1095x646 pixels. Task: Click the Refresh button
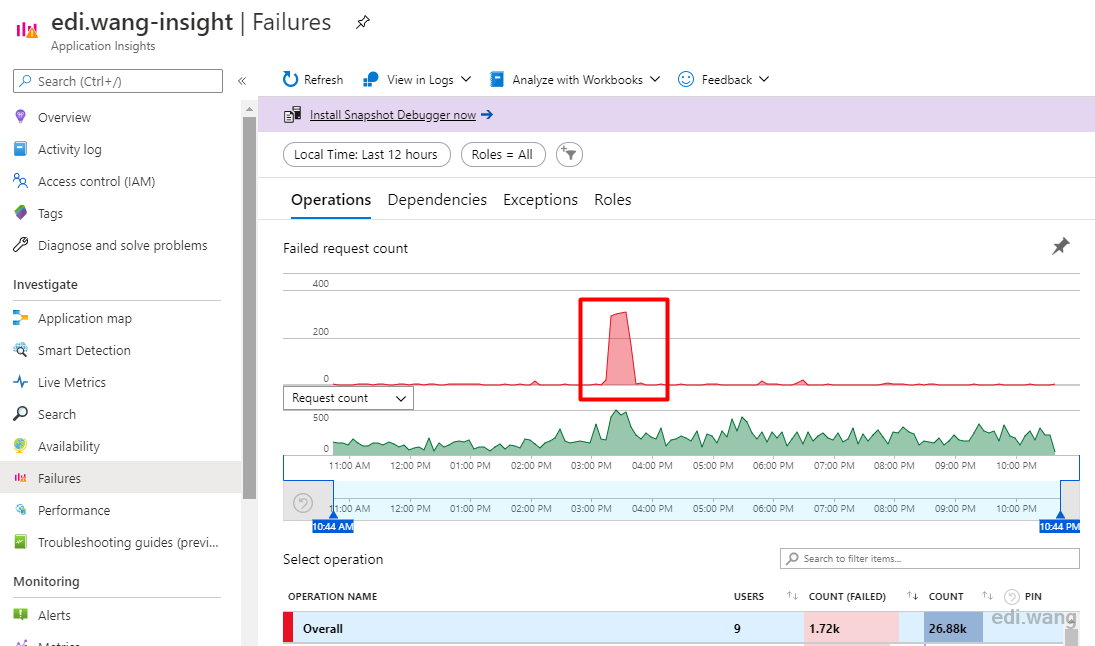click(x=313, y=80)
